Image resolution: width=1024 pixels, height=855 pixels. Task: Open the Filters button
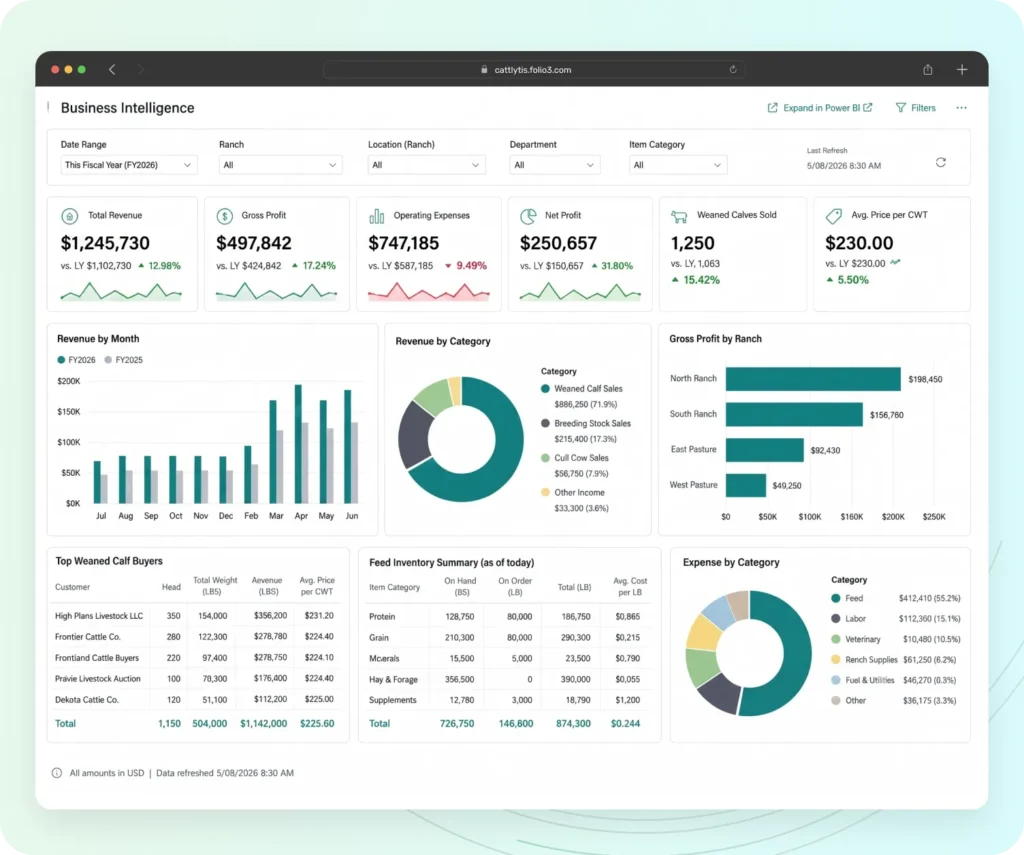(915, 108)
